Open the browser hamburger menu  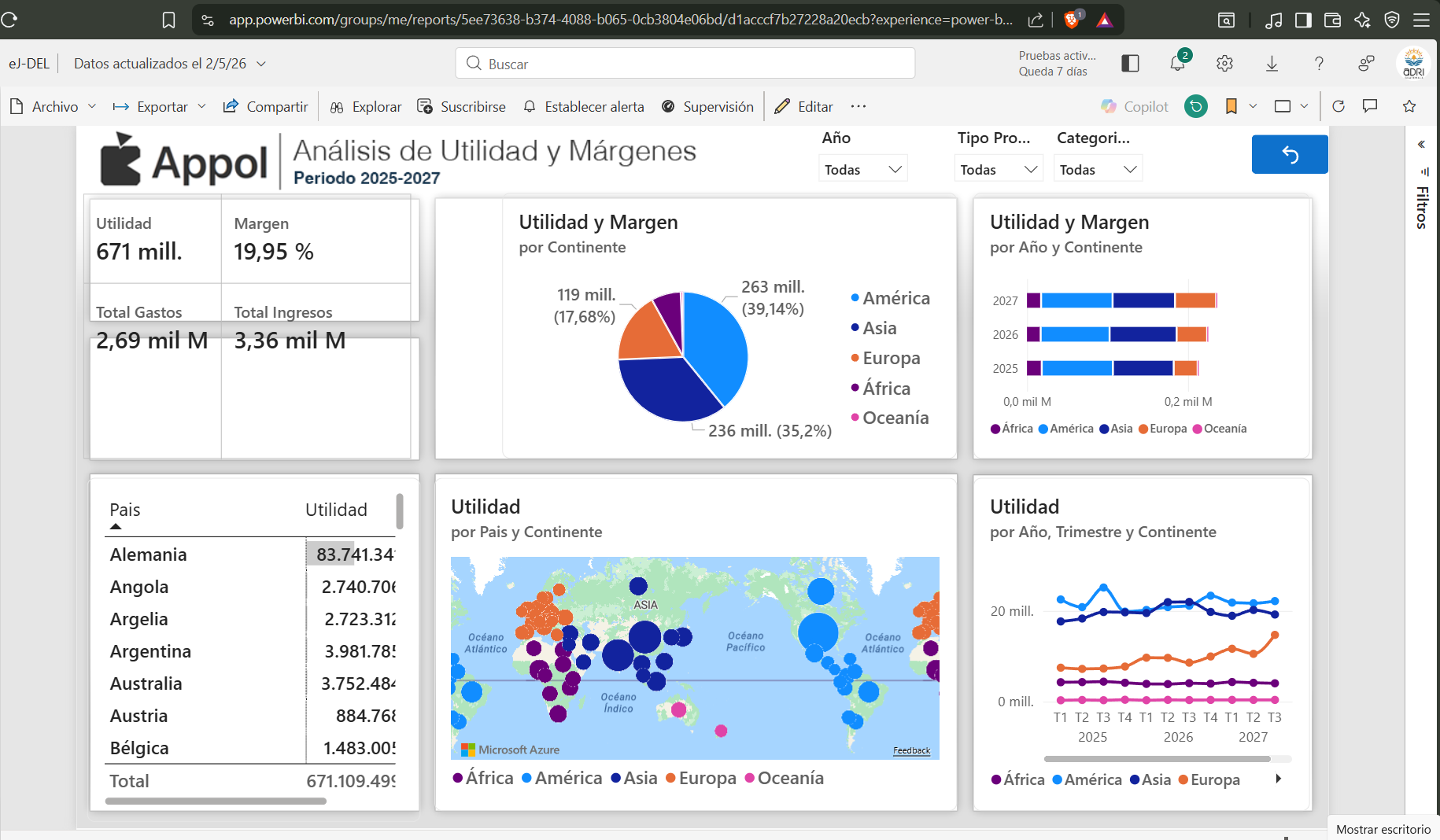(1421, 20)
